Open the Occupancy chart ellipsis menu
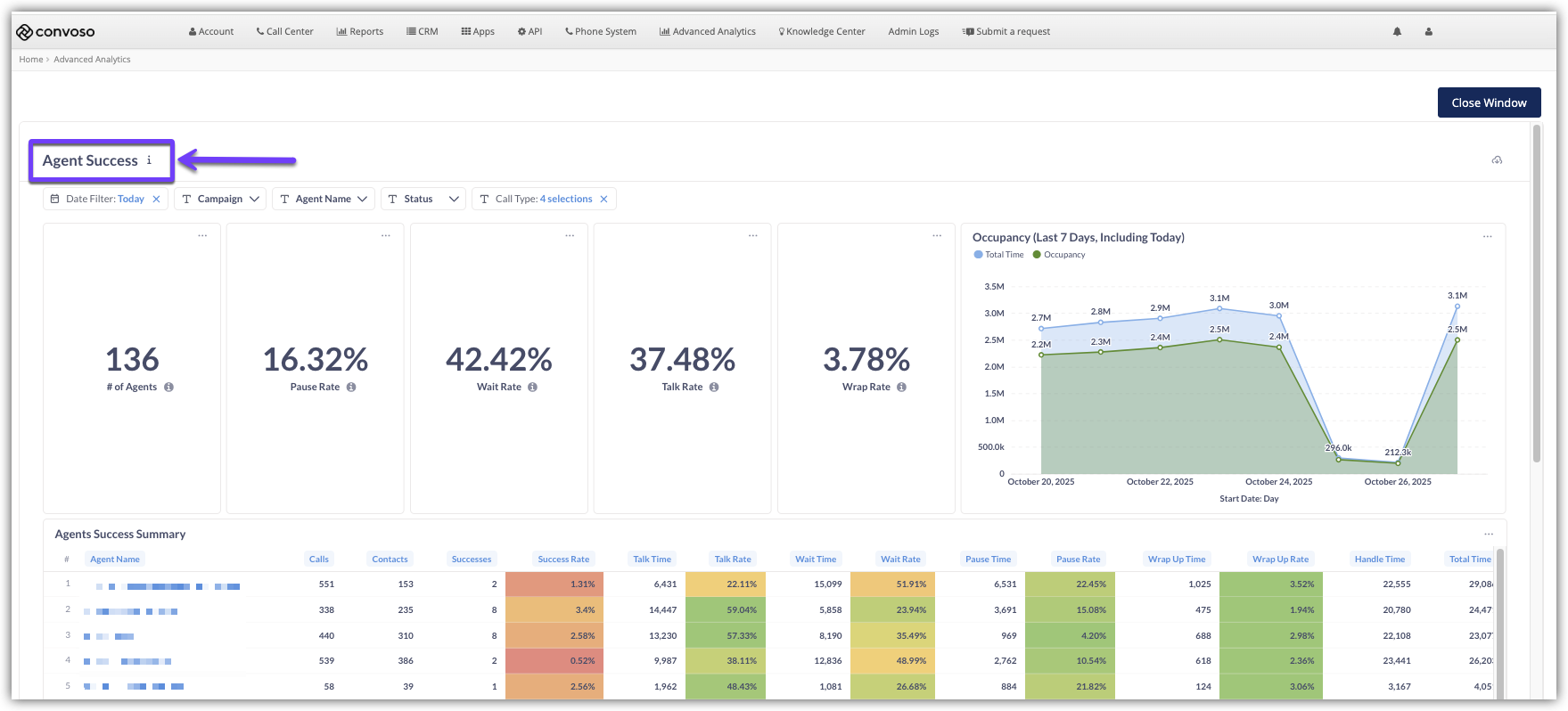This screenshot has height=711, width=1568. pyautogui.click(x=1487, y=237)
